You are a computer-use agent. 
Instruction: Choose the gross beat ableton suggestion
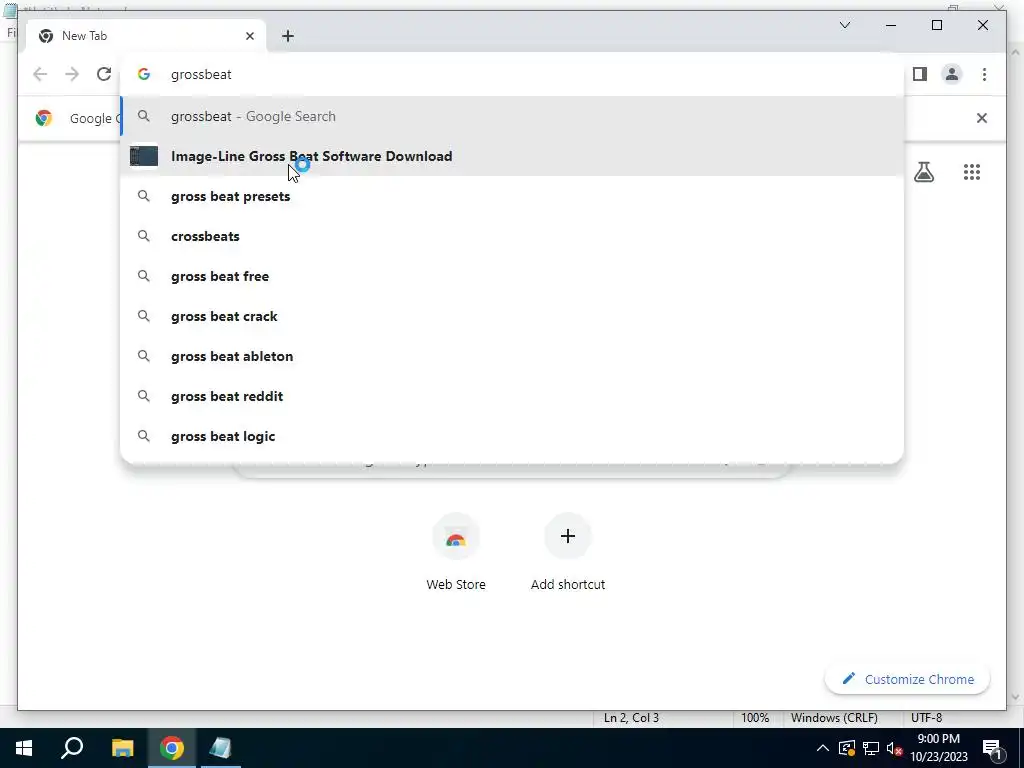pos(513,356)
